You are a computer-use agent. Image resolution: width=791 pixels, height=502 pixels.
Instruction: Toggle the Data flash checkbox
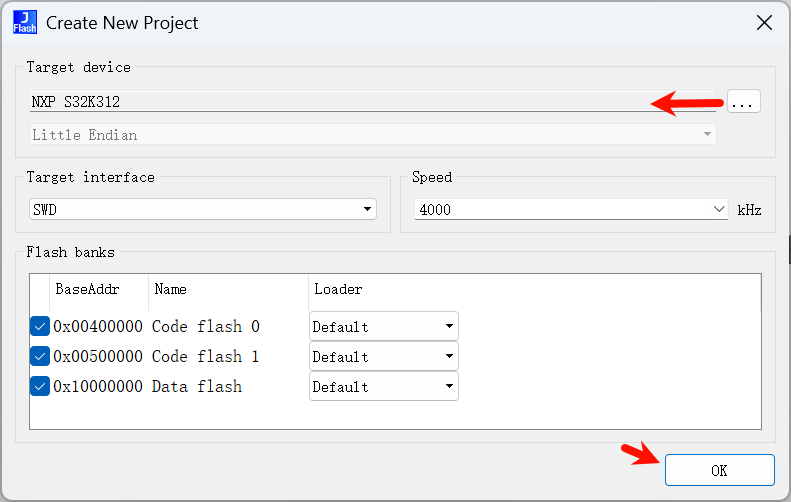[40, 386]
